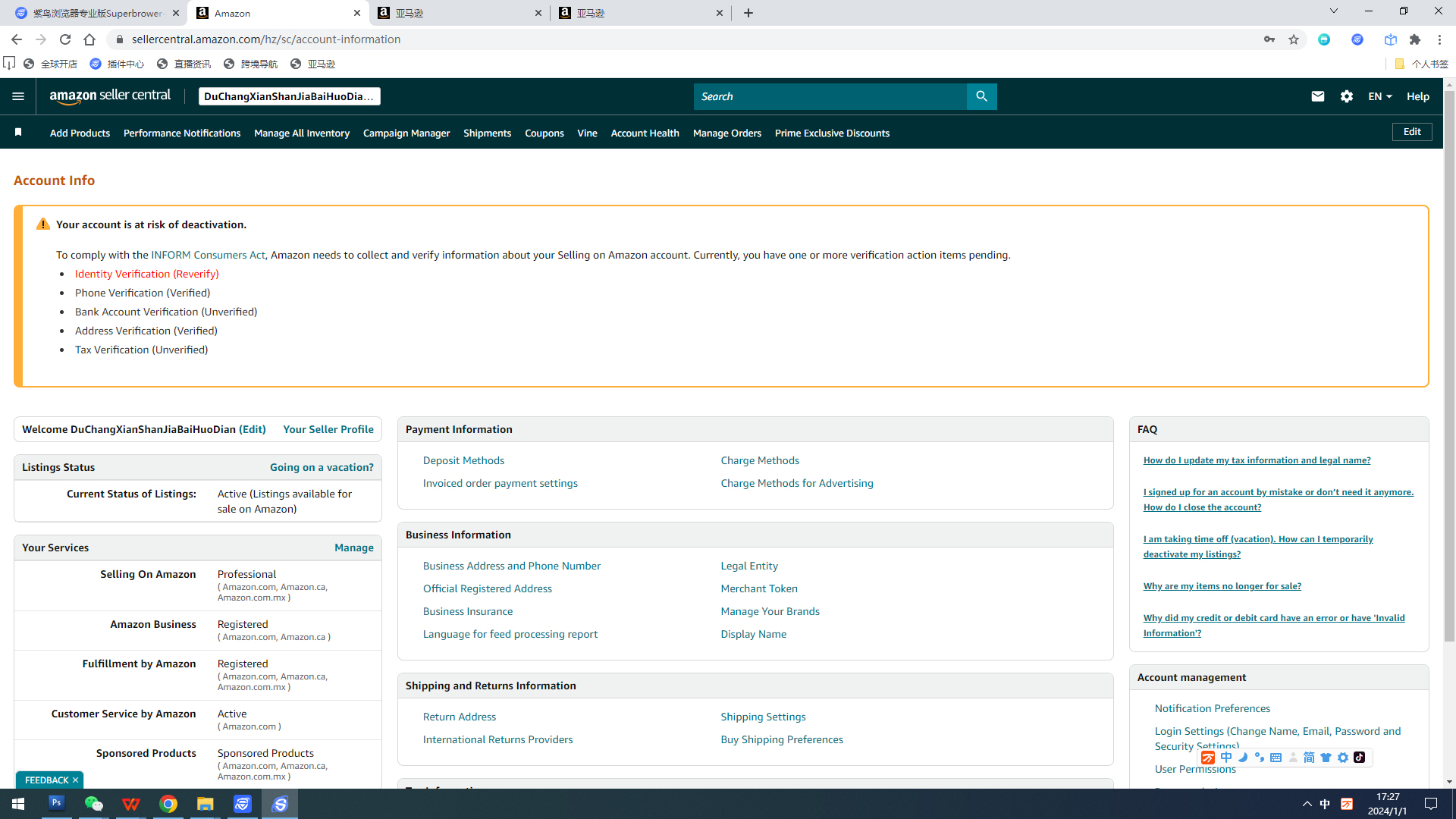The image size is (1456, 819).
Task: Click Manage in Your Services
Action: (354, 548)
